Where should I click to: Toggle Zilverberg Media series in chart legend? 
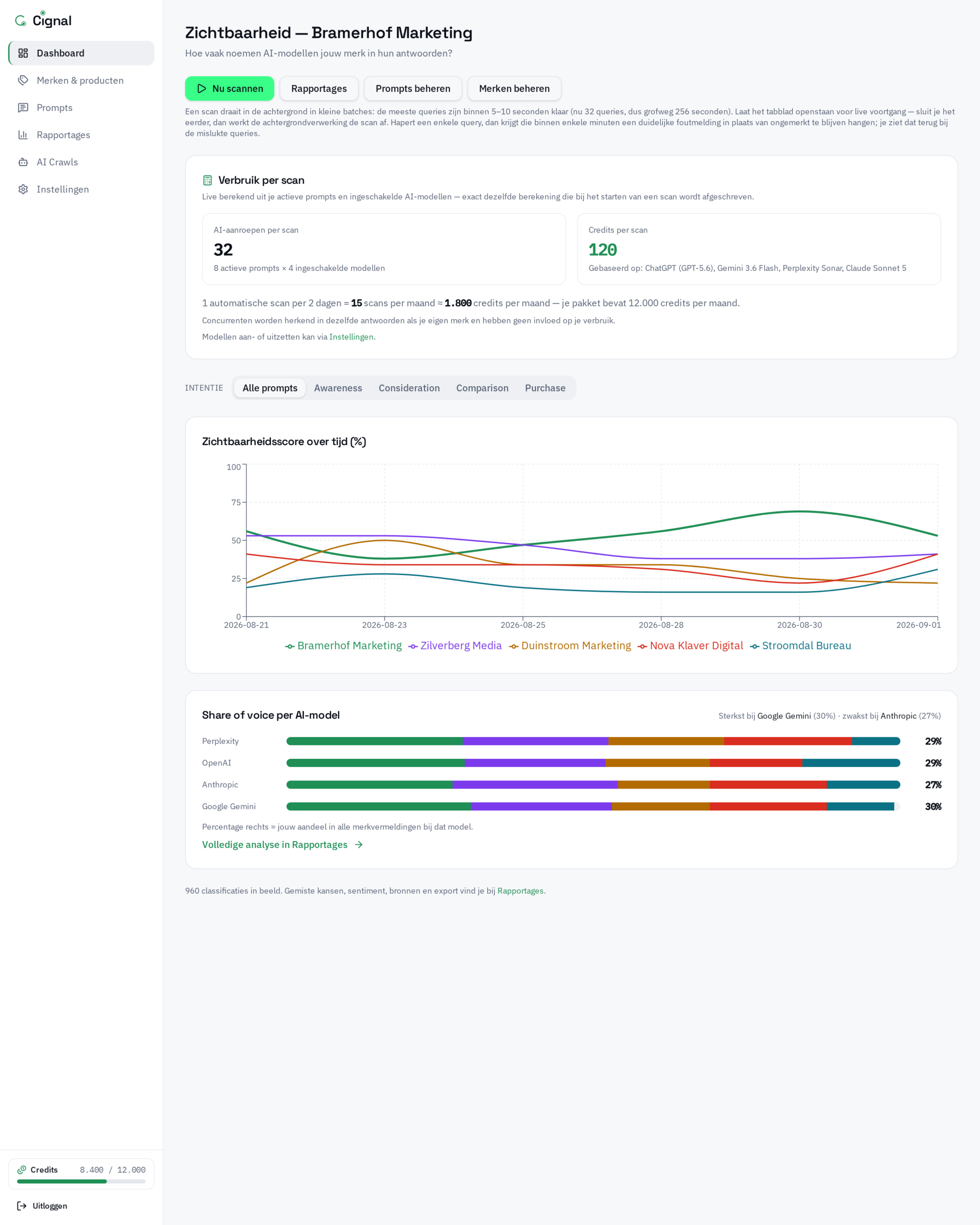click(455, 646)
